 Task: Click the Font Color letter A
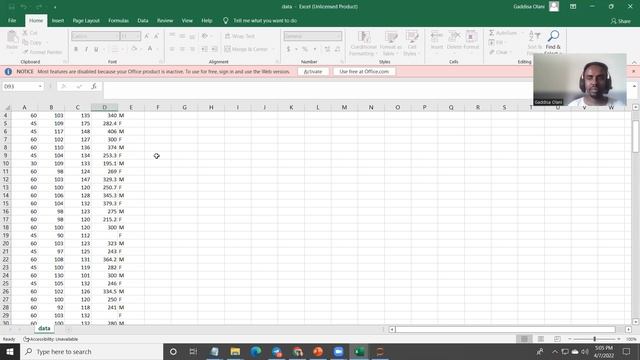coord(150,49)
